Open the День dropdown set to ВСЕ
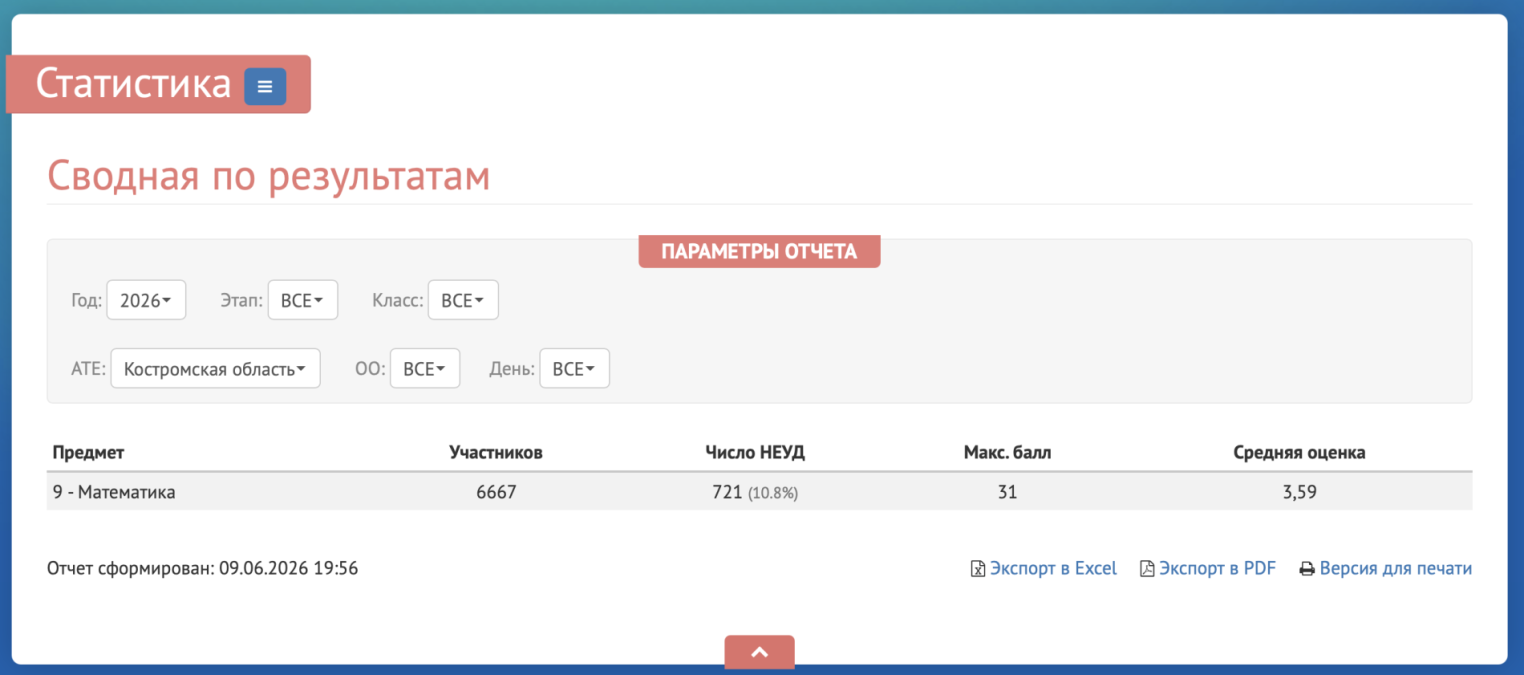1524x675 pixels. tap(574, 368)
